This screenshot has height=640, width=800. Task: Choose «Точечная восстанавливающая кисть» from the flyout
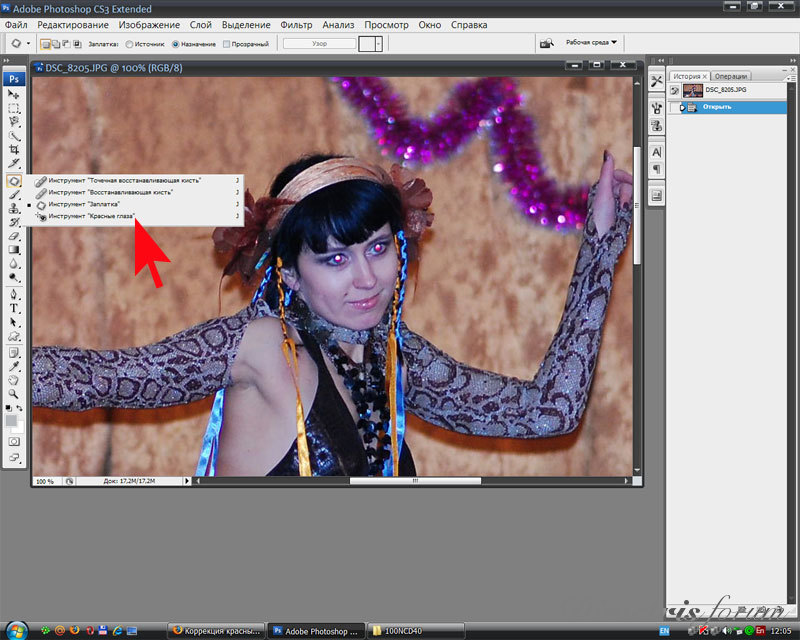123,180
